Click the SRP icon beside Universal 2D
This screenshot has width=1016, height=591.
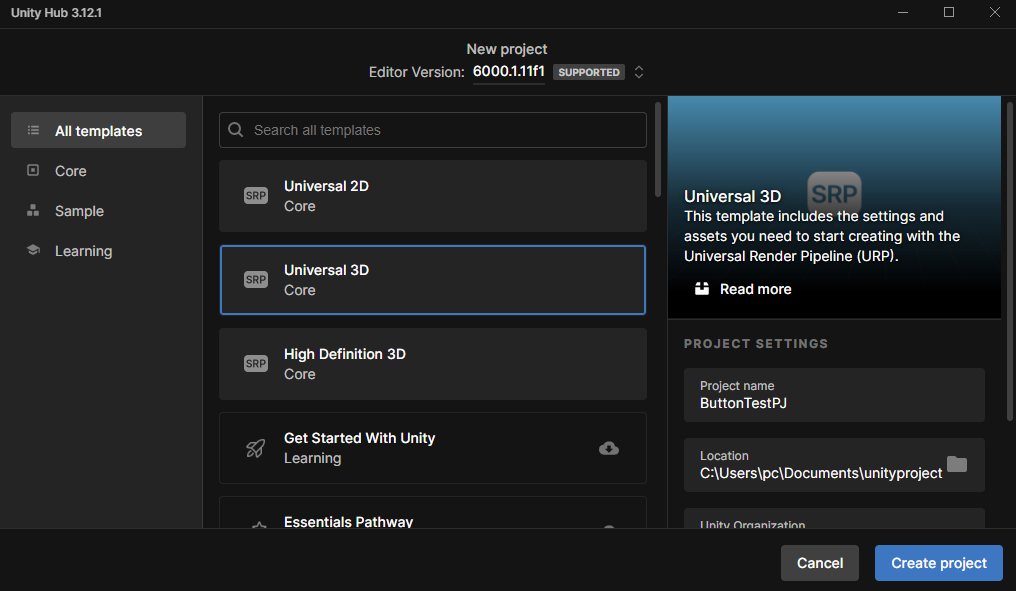(x=256, y=196)
